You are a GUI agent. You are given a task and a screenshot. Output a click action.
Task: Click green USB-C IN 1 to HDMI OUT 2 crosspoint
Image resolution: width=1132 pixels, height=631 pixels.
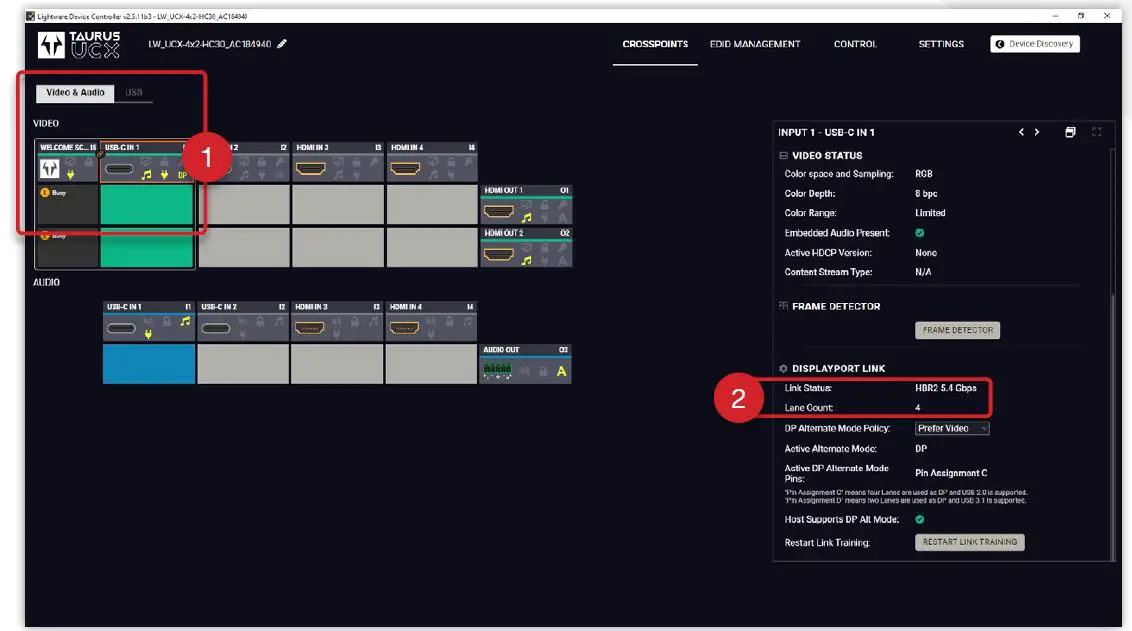[147, 247]
